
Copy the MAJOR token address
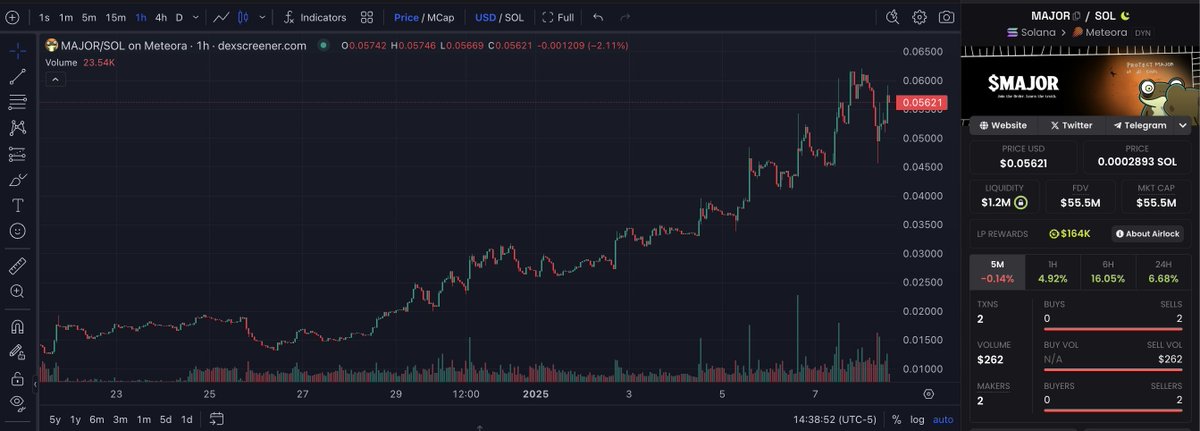pyautogui.click(x=1077, y=15)
